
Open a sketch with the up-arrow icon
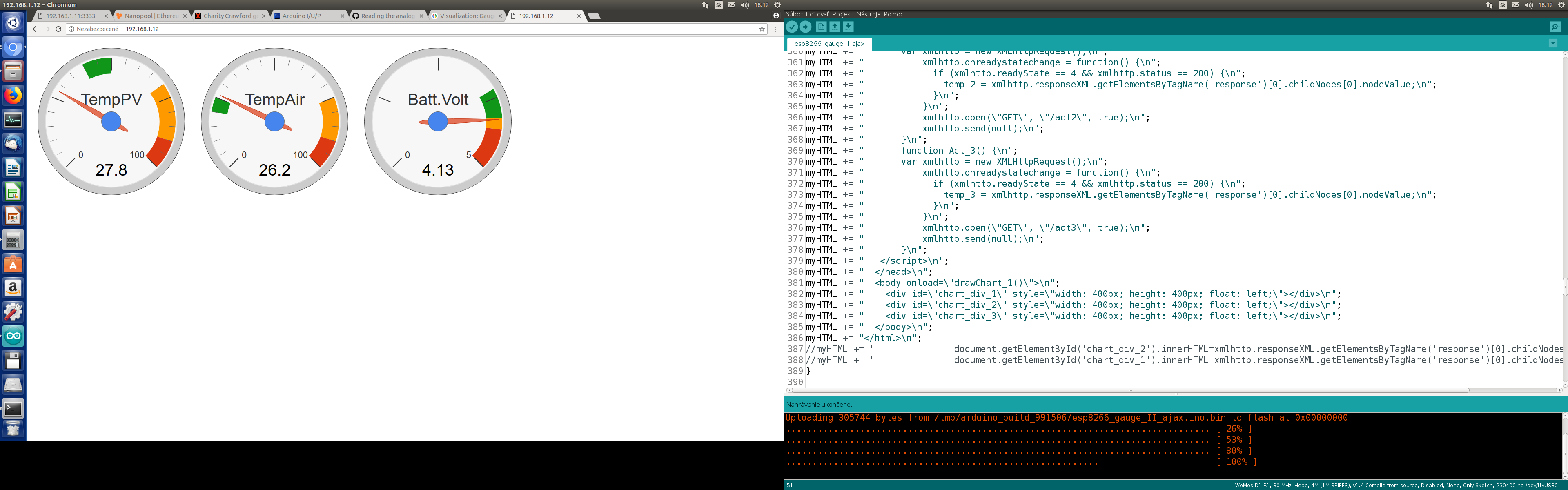coord(835,27)
